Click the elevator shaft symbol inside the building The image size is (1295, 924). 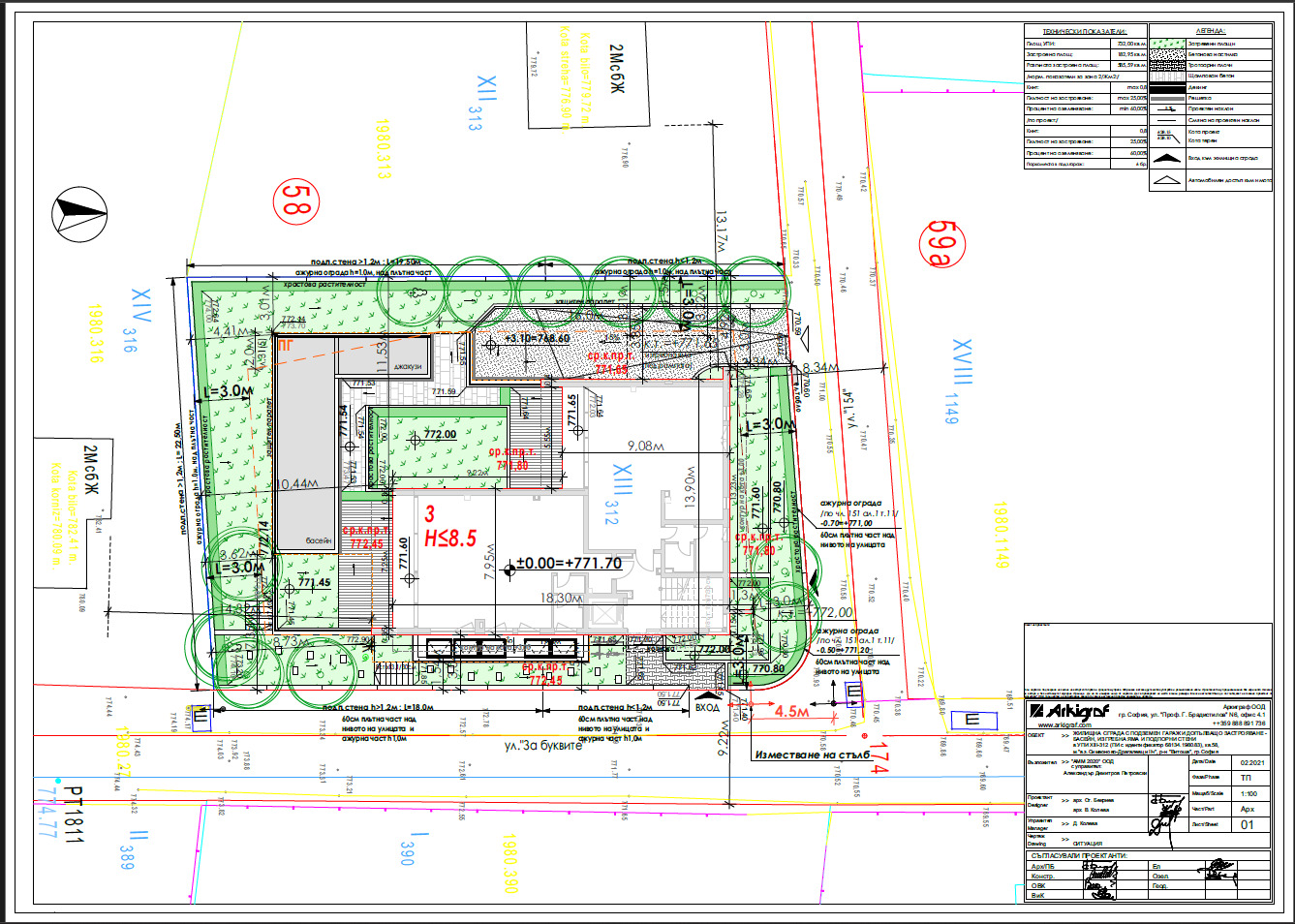click(605, 617)
